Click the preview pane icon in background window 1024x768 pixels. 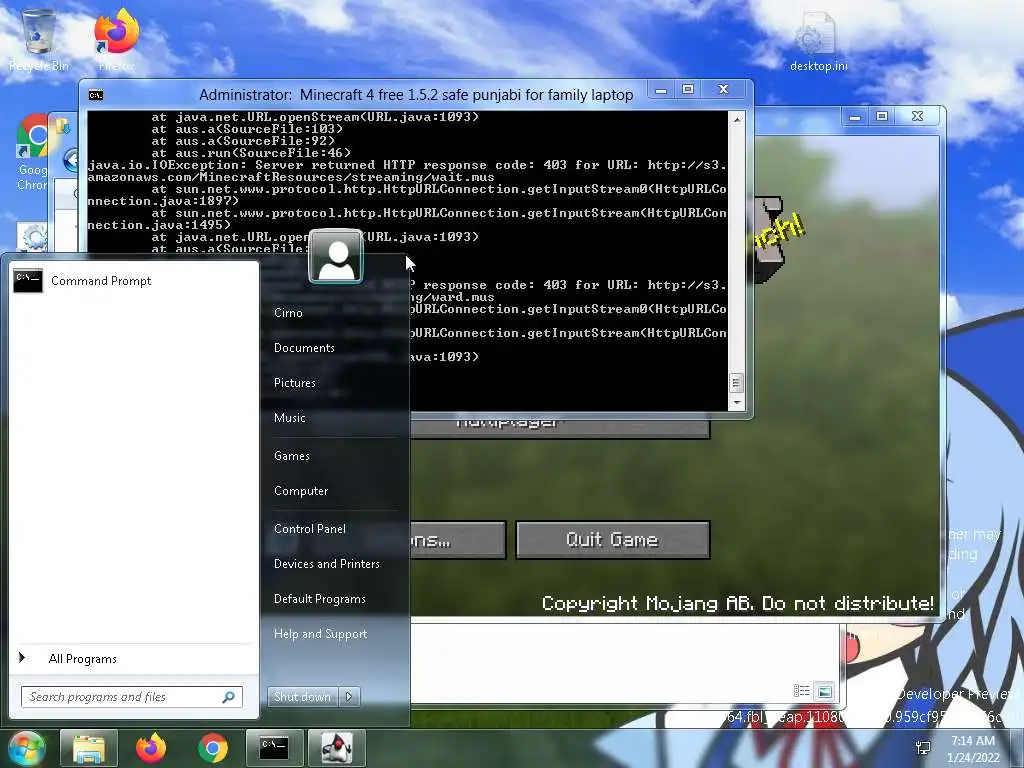coord(825,691)
